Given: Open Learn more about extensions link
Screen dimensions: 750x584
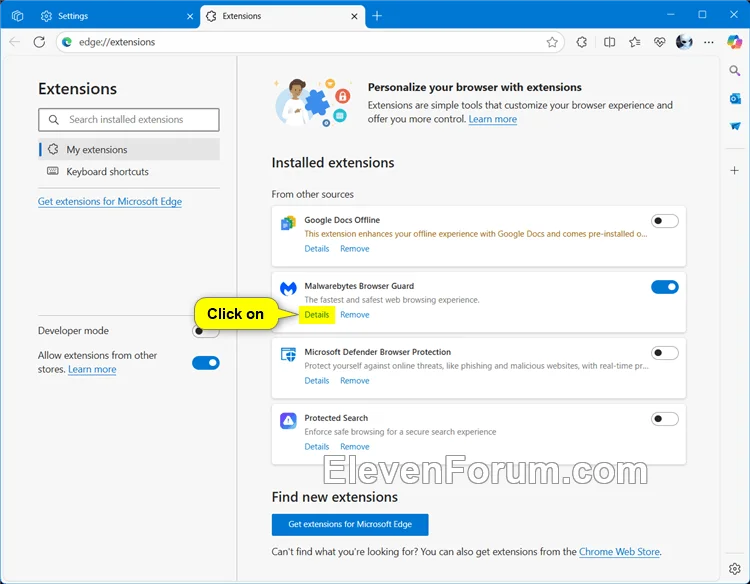Looking at the screenshot, I should click(x=493, y=119).
